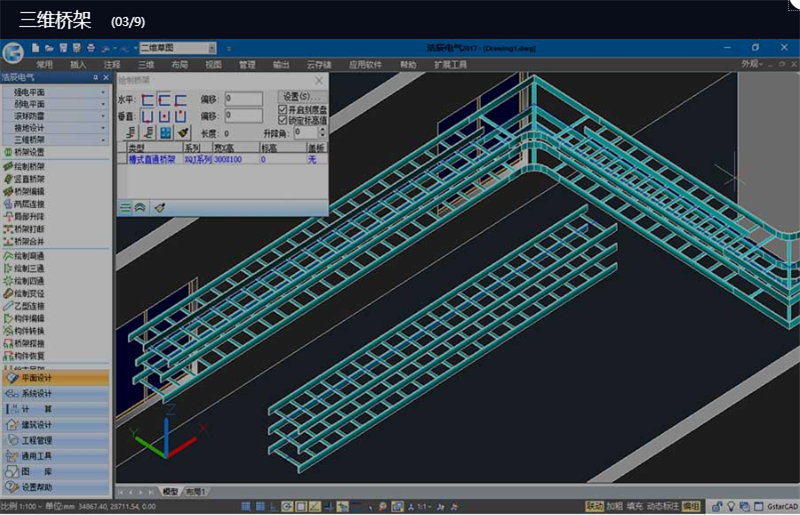Click the print icon in quick access toolbar
This screenshot has height=515, width=800.
pos(91,47)
